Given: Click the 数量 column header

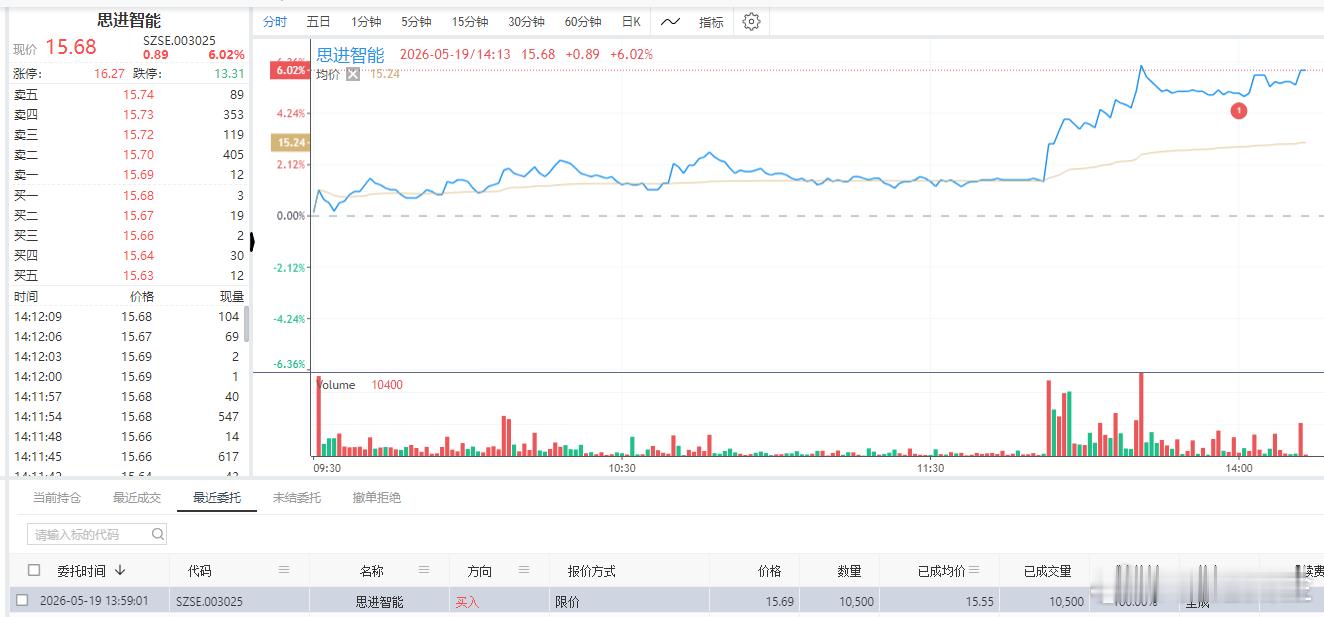Looking at the screenshot, I should point(849,571).
